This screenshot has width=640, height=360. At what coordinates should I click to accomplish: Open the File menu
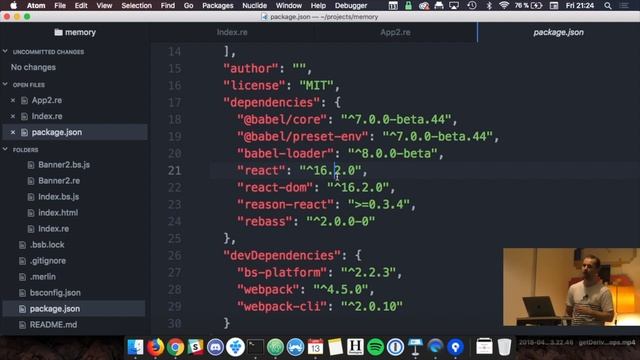(60, 5)
